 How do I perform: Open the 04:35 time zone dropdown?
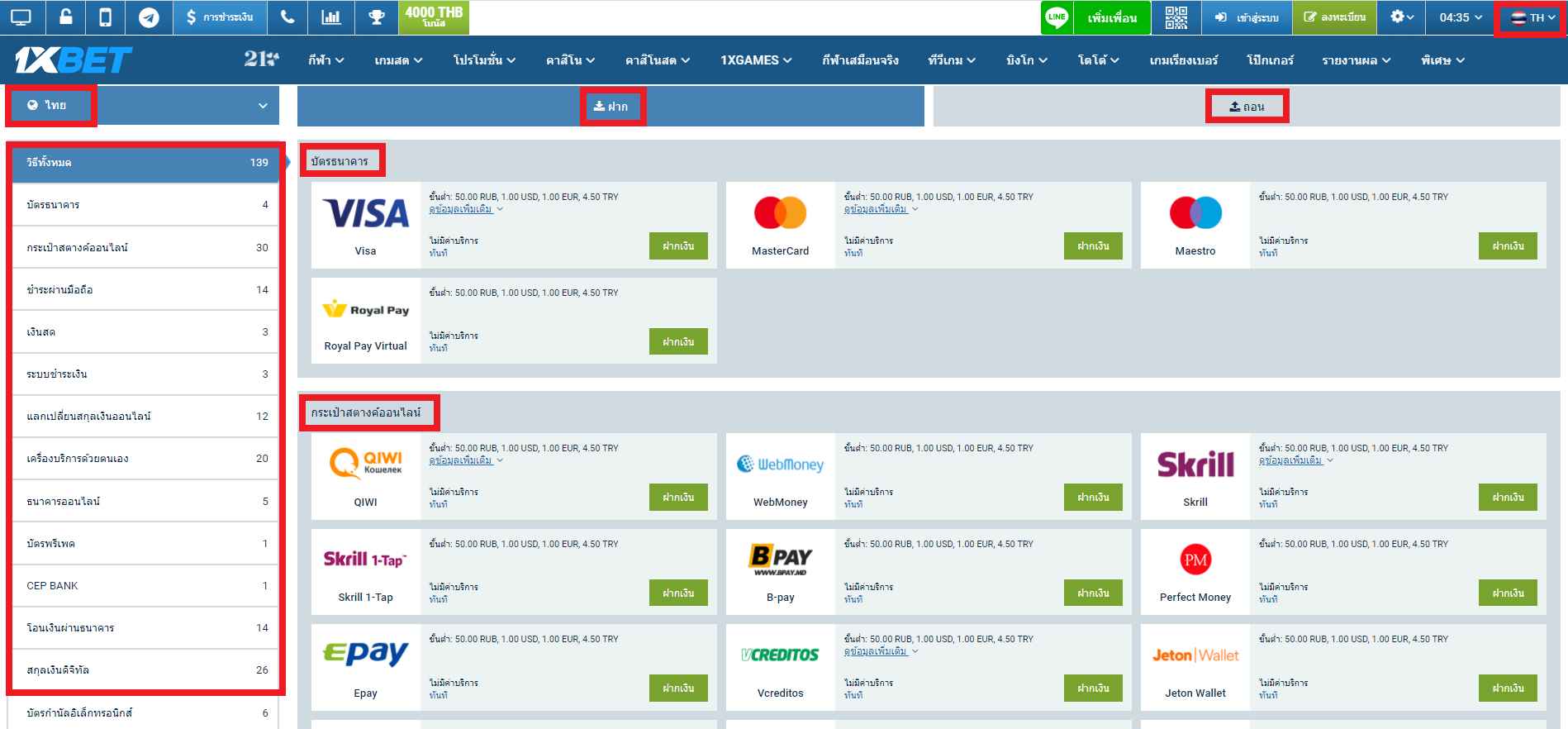pos(1461,17)
